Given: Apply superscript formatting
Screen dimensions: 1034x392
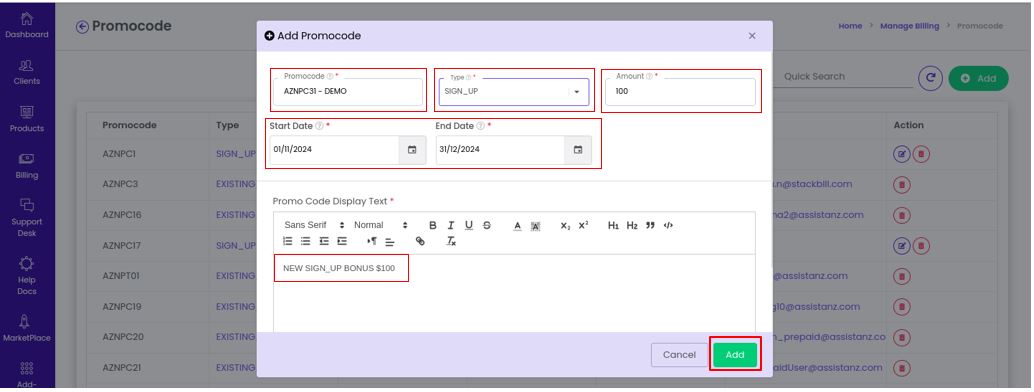Looking at the screenshot, I should point(584,225).
